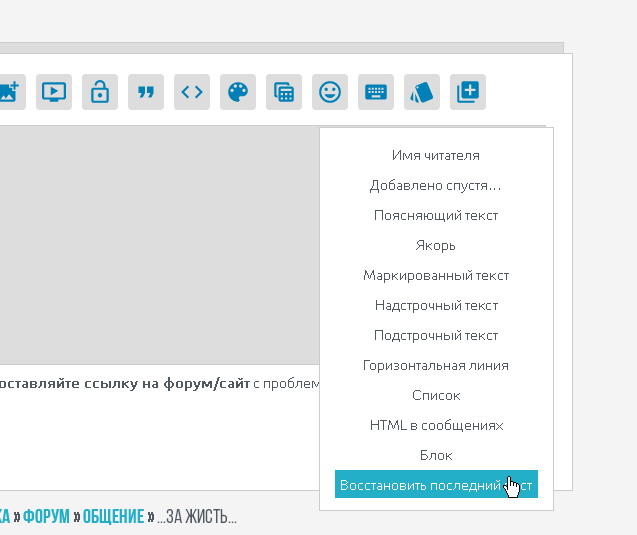Screen dimensions: 637x535
Task: Click the cards swatch icon
Action: [x=422, y=92]
